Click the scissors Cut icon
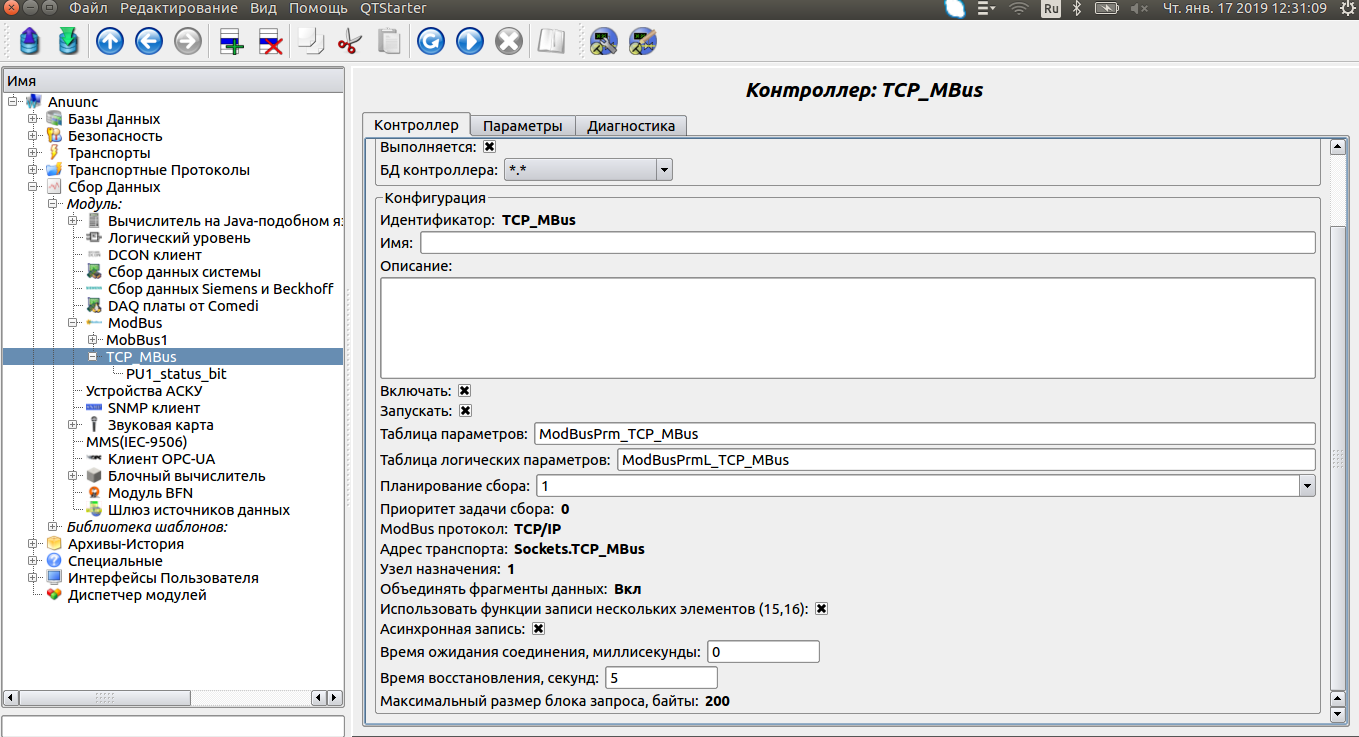Image resolution: width=1359 pixels, height=737 pixels. coord(349,42)
